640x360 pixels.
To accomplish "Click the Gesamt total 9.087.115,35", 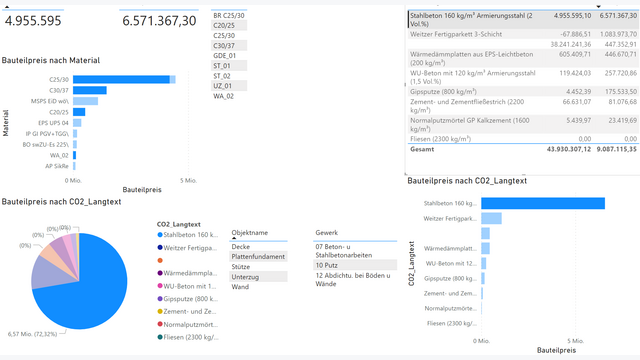I will point(617,149).
